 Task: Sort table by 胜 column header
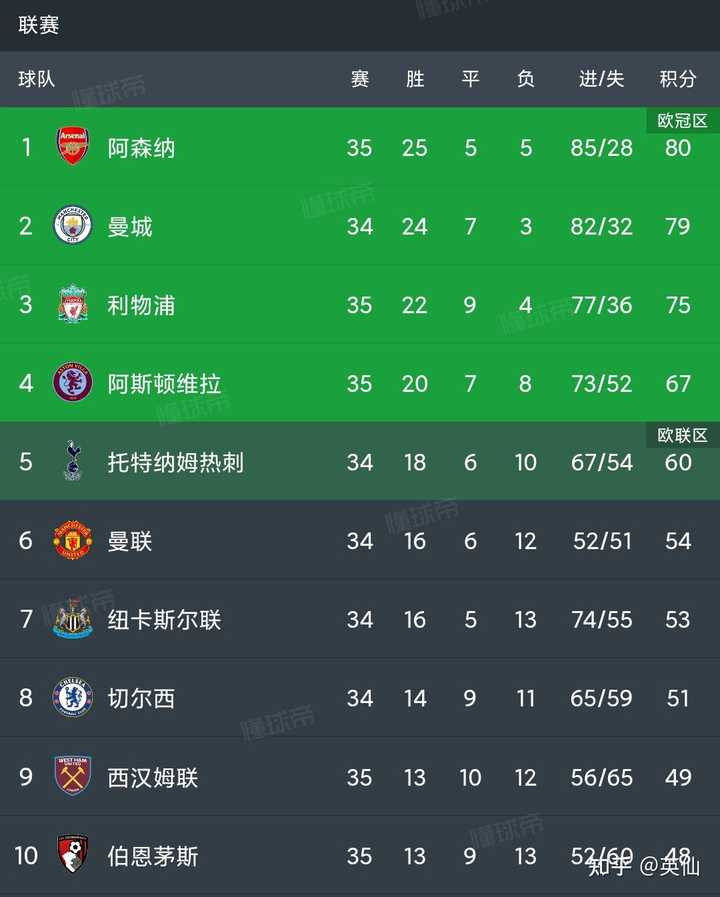[415, 79]
